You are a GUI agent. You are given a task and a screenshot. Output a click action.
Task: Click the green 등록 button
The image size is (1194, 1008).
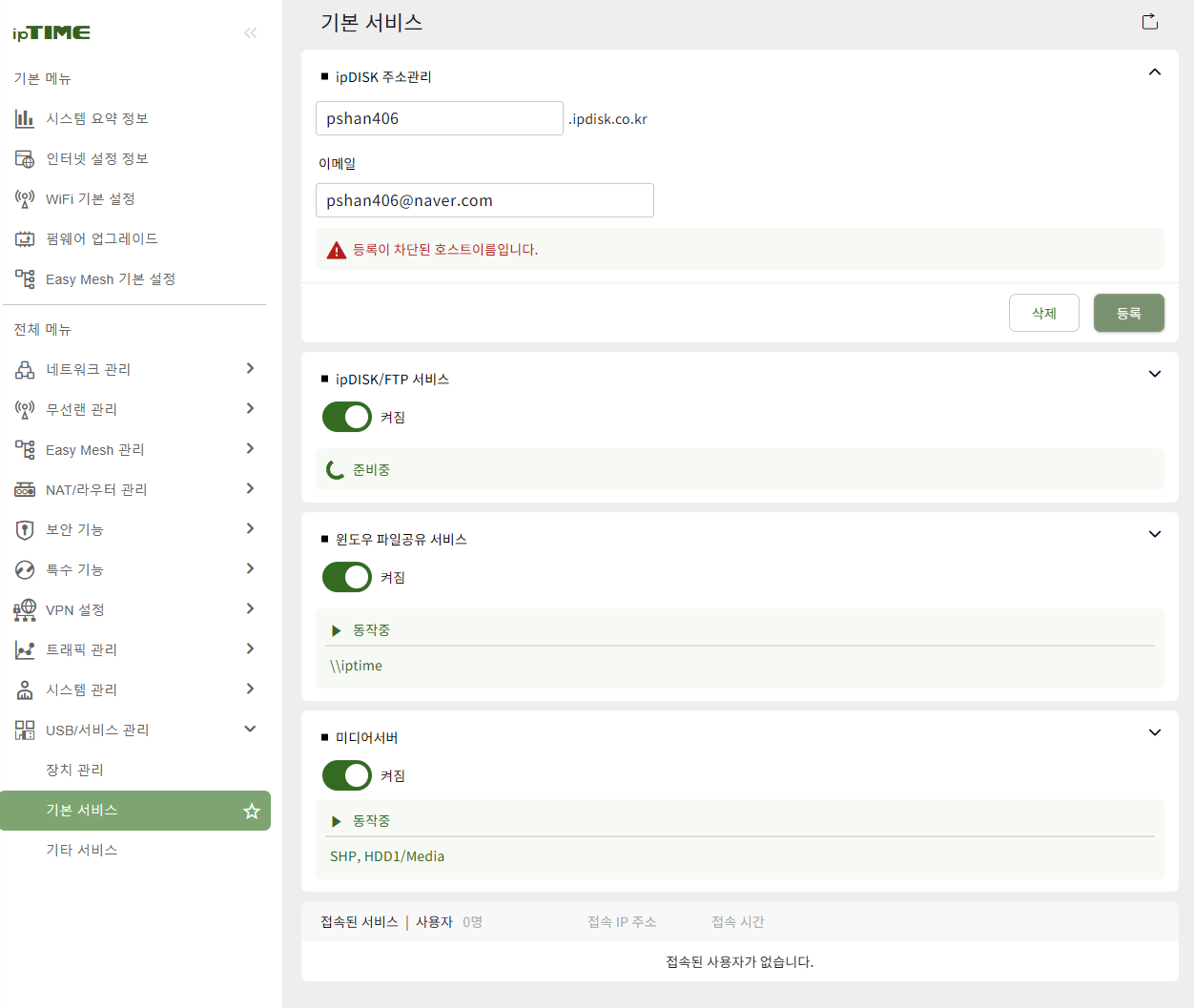(x=1129, y=313)
